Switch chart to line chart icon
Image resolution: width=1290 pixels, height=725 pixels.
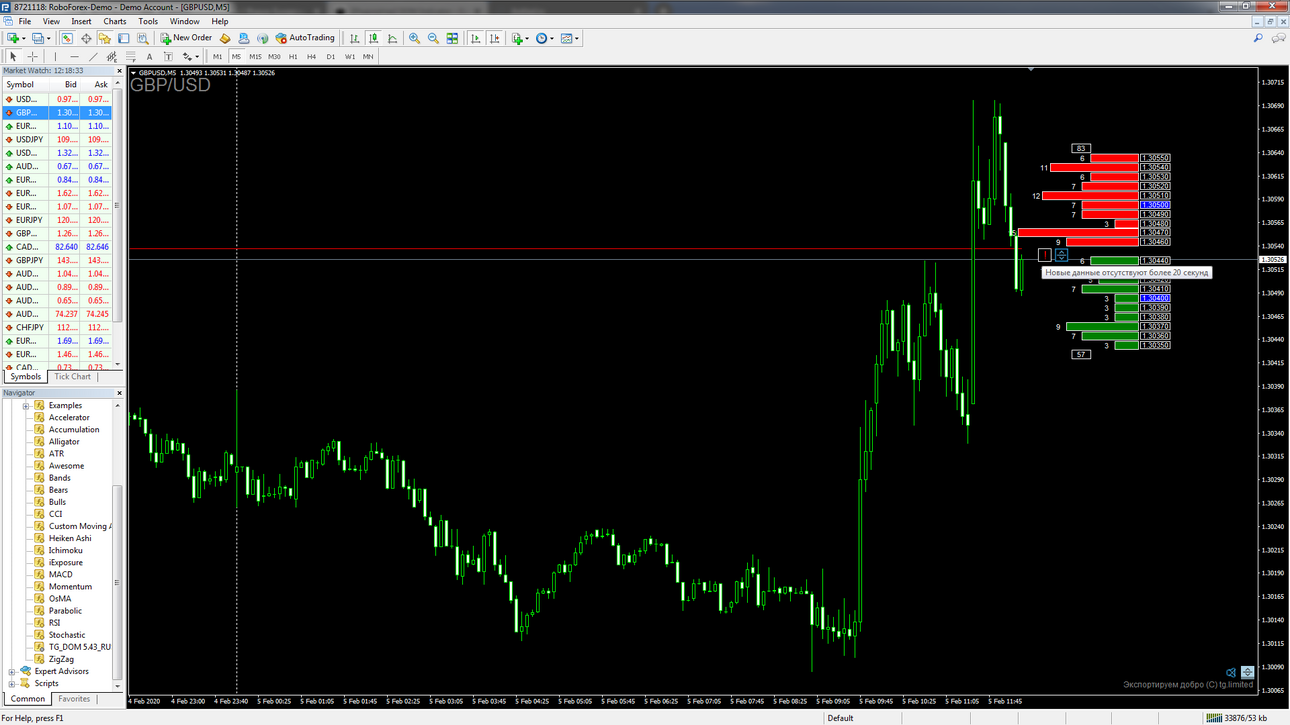click(392, 38)
